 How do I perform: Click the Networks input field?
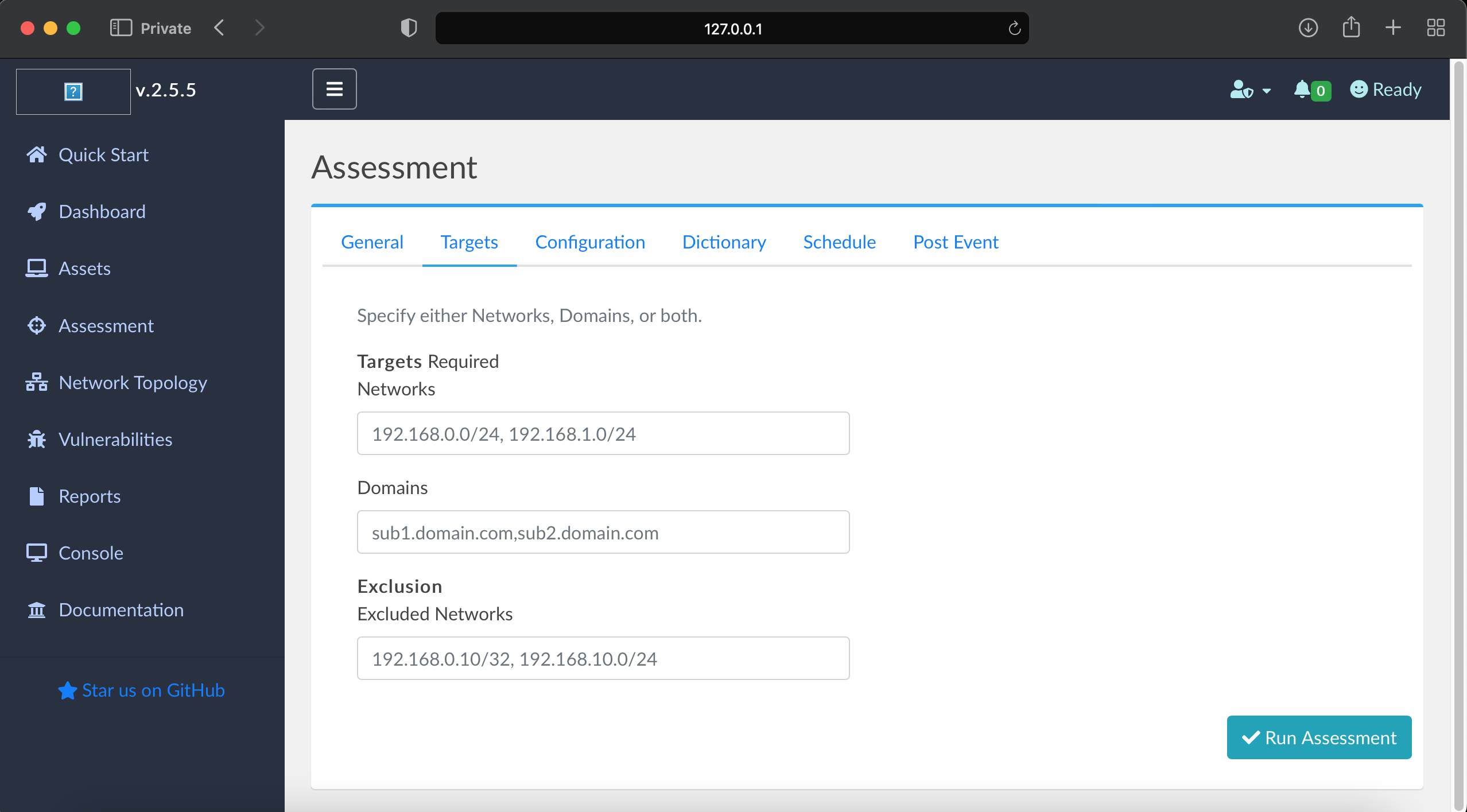(603, 434)
